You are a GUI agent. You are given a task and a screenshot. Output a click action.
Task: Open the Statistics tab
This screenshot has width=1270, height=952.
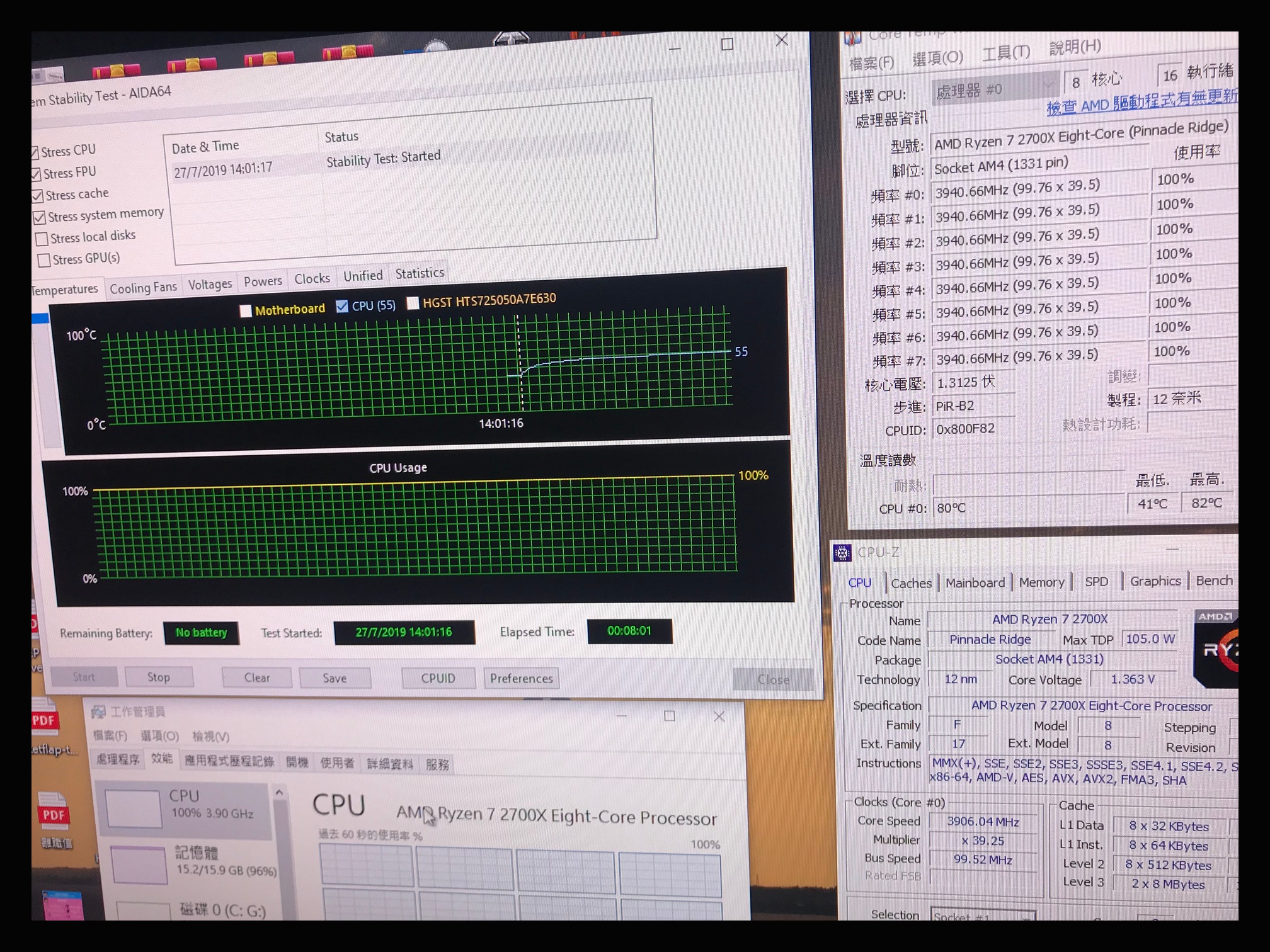pos(420,273)
